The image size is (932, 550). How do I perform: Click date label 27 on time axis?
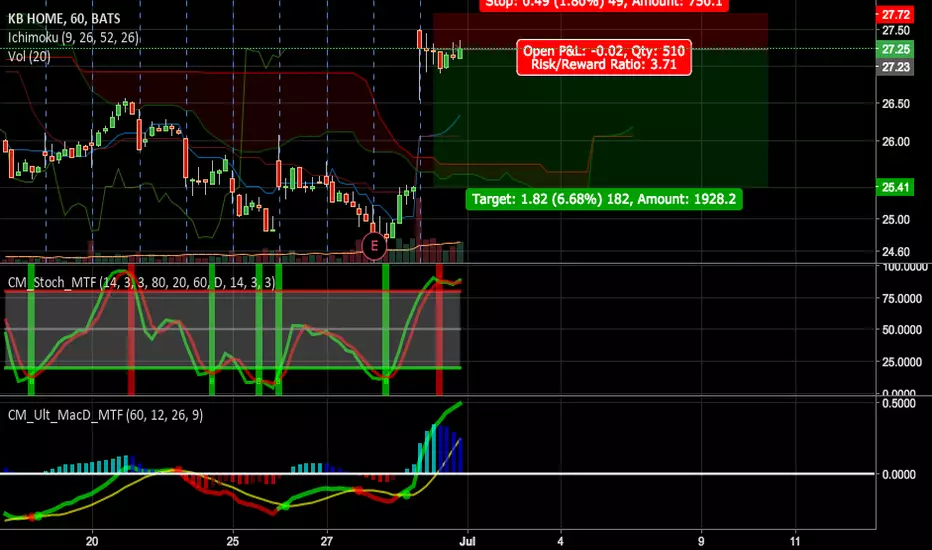[326, 541]
